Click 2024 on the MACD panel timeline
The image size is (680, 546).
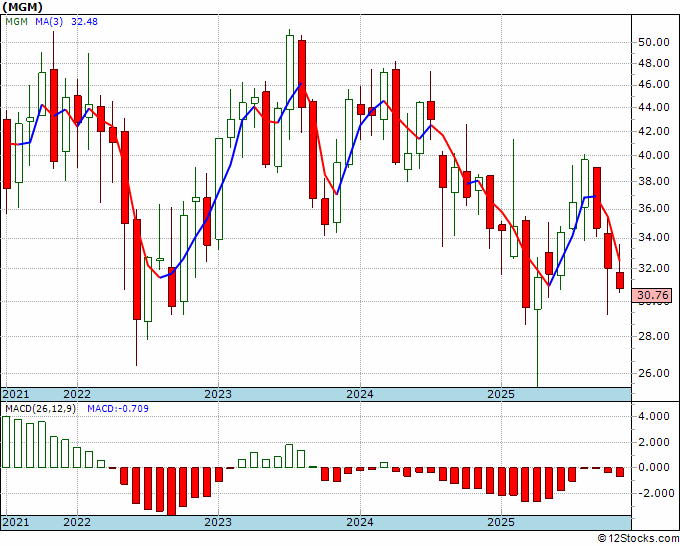(x=360, y=522)
